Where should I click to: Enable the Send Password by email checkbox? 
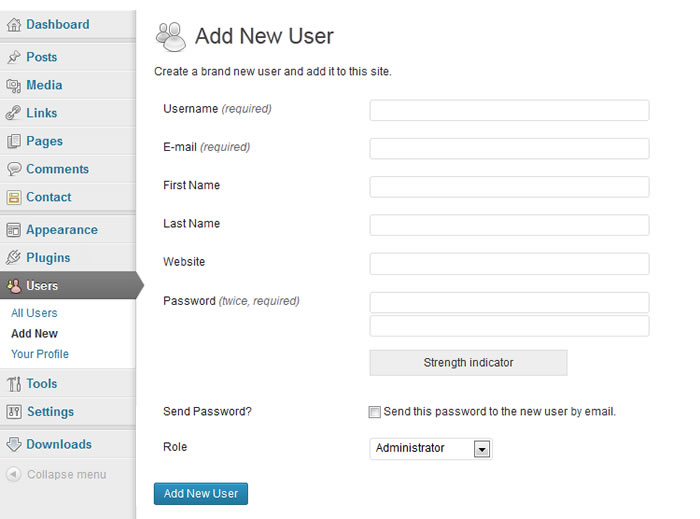(375, 412)
